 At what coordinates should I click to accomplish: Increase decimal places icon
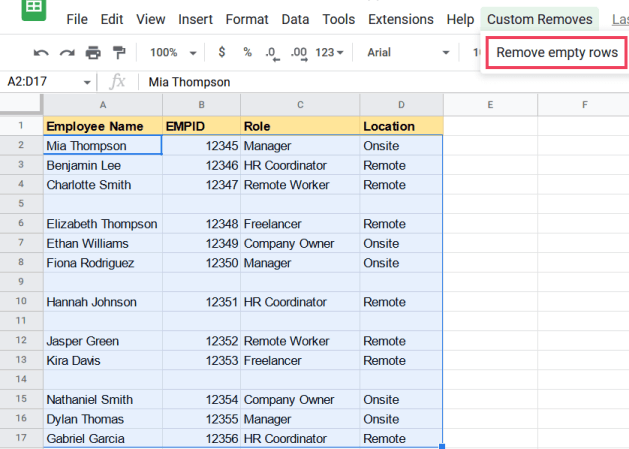[299, 53]
